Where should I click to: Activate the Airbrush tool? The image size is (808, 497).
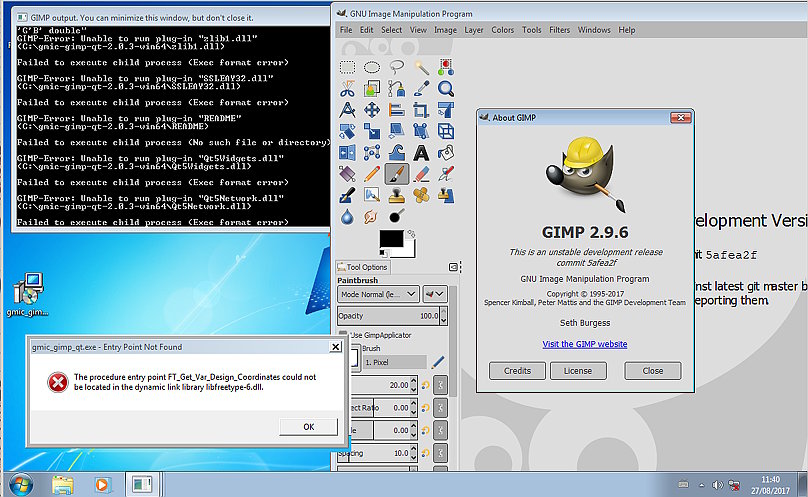(446, 174)
